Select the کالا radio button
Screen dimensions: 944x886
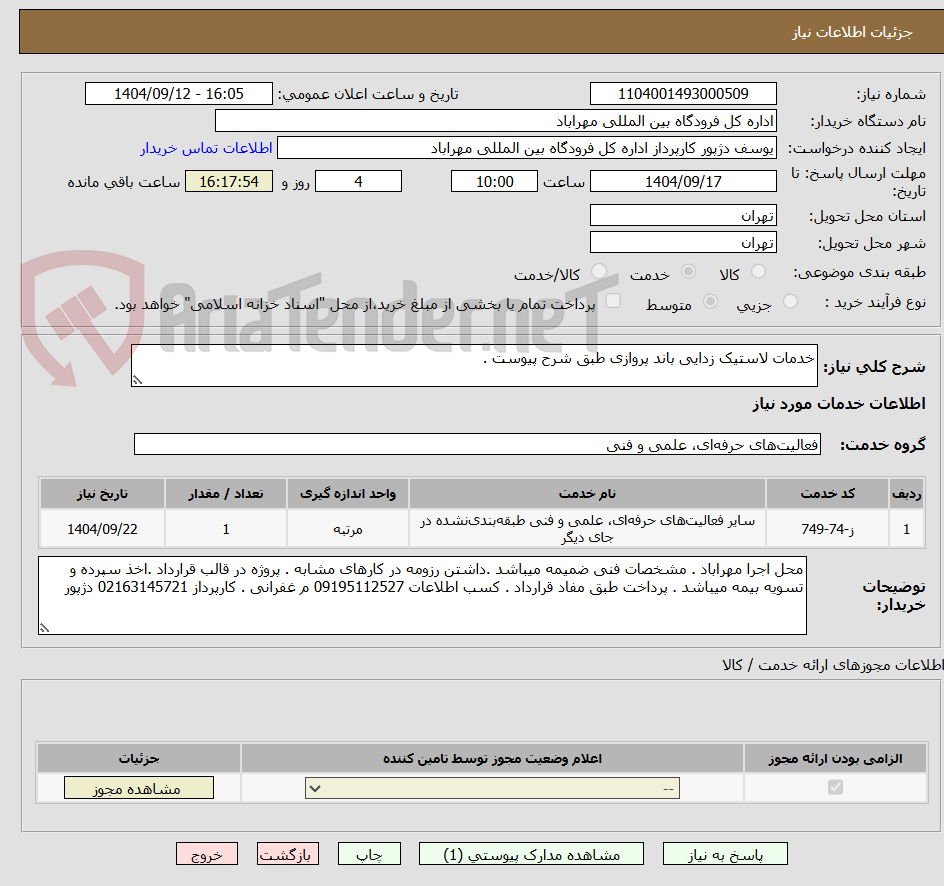tap(758, 271)
